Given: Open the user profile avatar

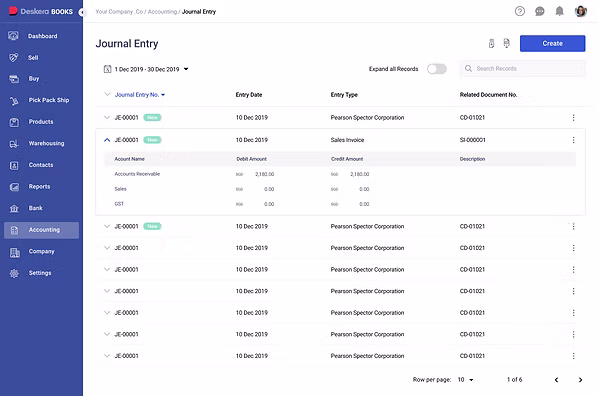Looking at the screenshot, I should [580, 11].
